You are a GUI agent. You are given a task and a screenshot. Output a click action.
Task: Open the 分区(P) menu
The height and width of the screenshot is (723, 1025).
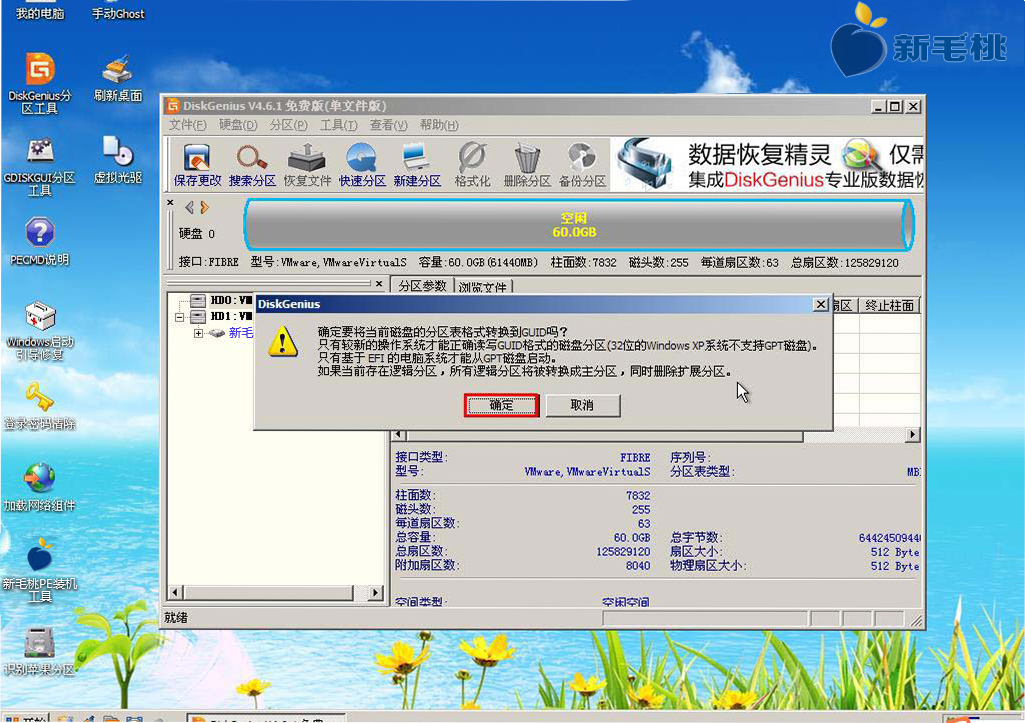(288, 125)
